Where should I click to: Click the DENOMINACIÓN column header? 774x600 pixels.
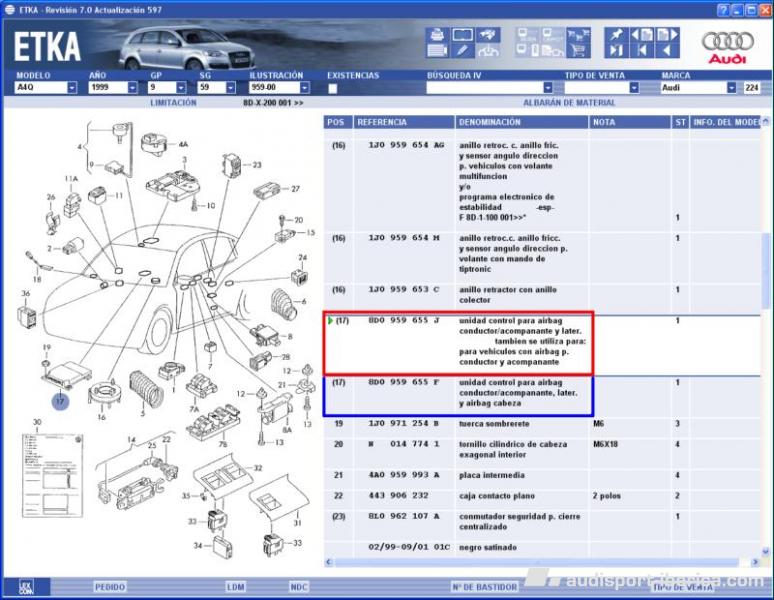point(521,122)
